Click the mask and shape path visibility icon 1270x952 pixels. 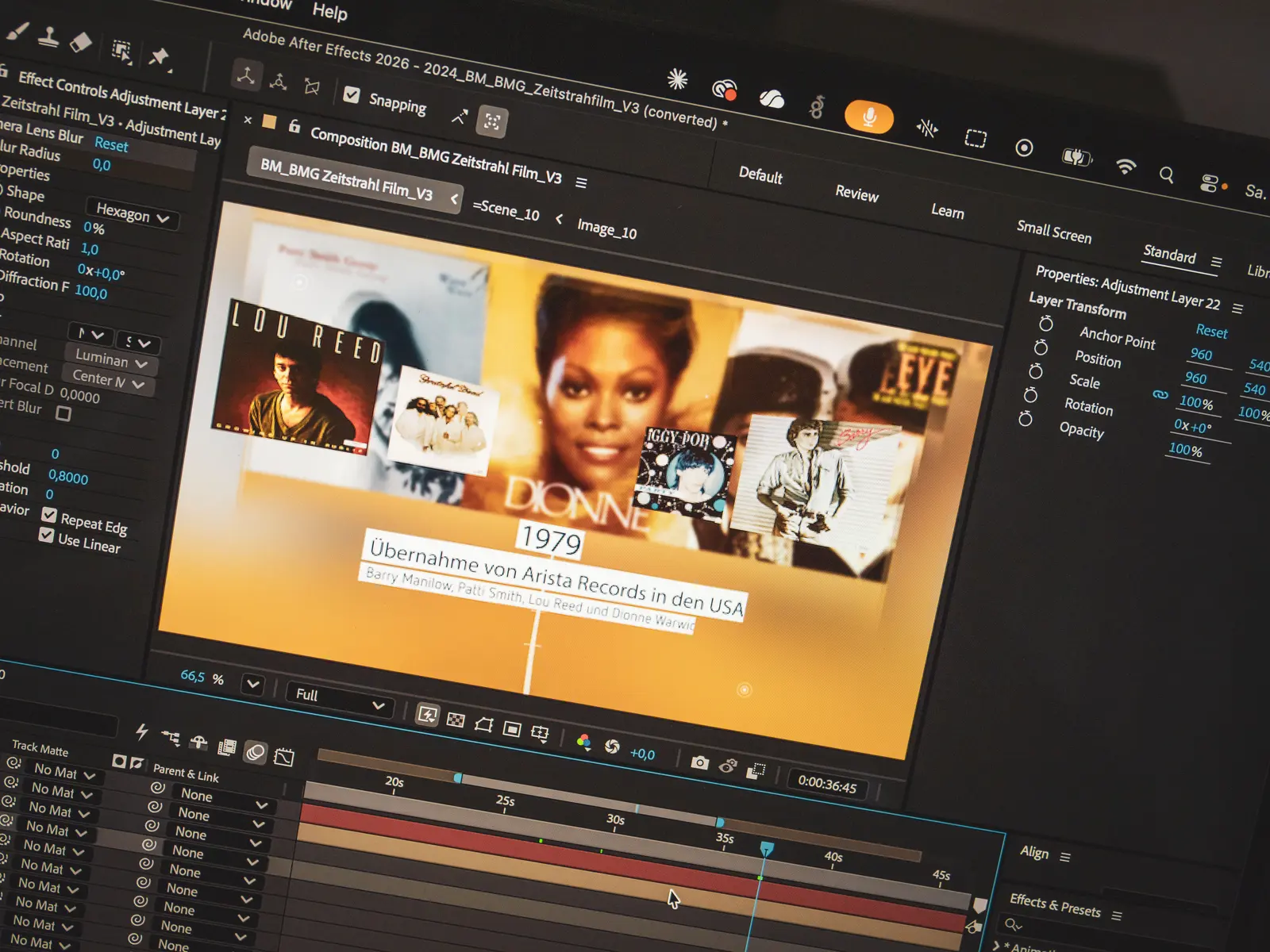[483, 724]
